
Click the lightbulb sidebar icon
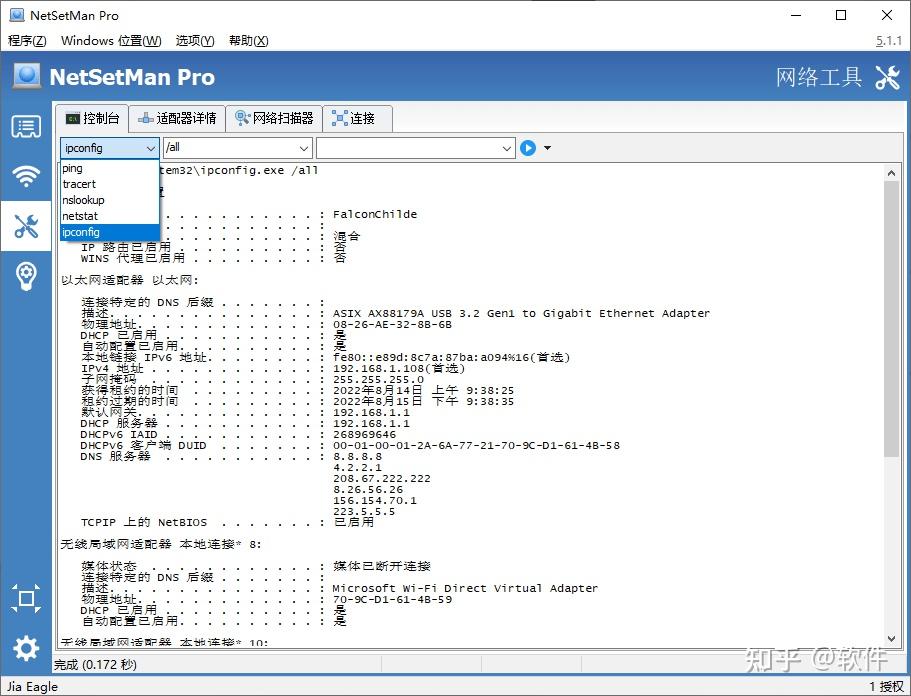[25, 276]
